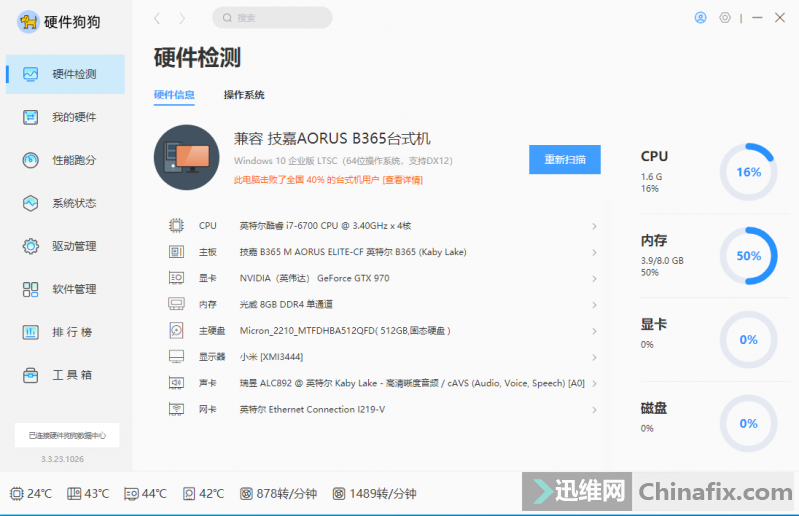Click the 磁盘 0% usage ring
799x516 pixels.
point(748,423)
